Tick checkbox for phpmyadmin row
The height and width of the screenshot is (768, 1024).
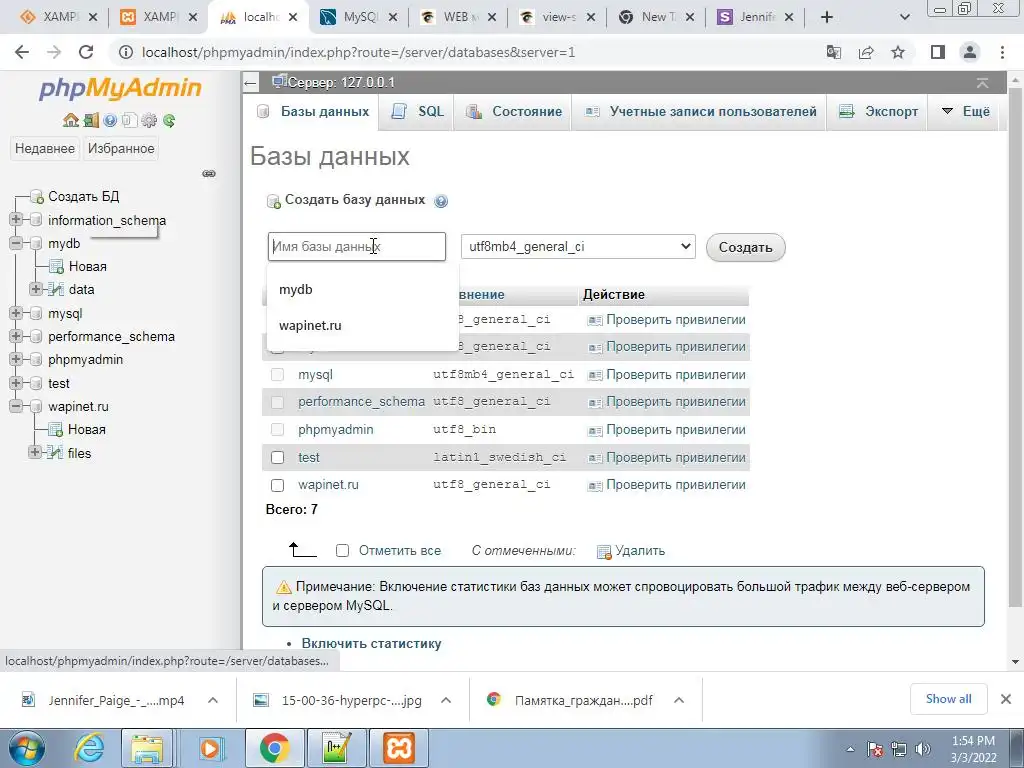tap(278, 429)
